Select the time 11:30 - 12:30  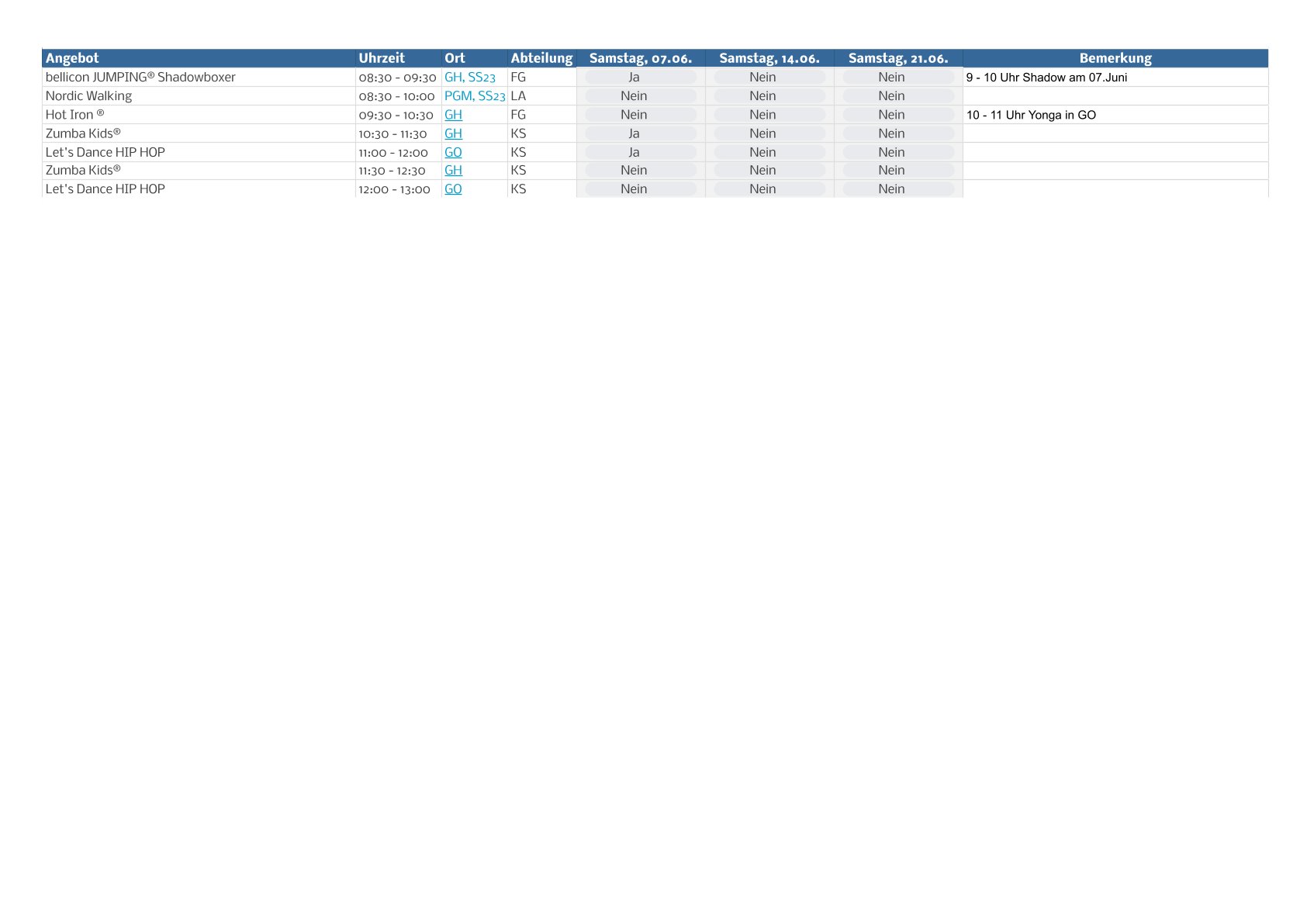click(x=392, y=170)
